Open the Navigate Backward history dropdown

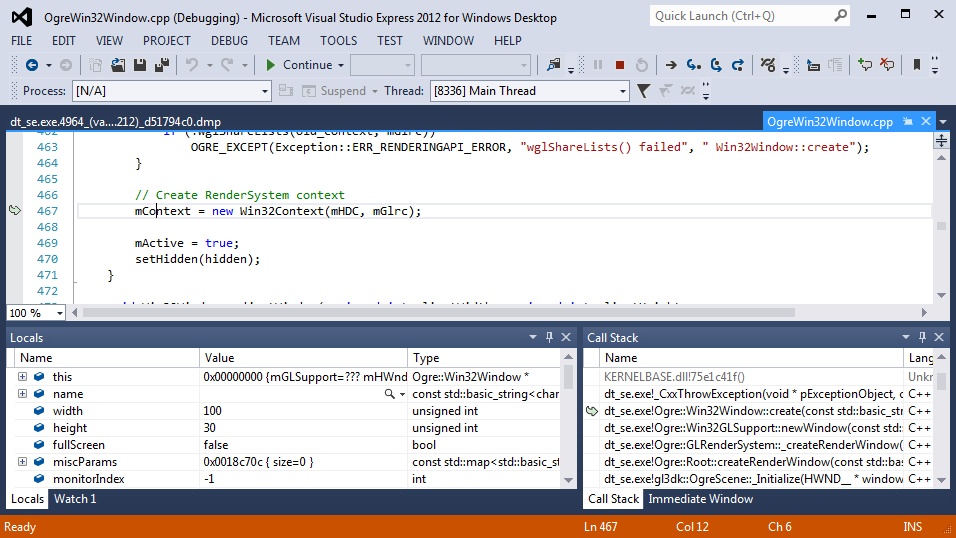(49, 65)
